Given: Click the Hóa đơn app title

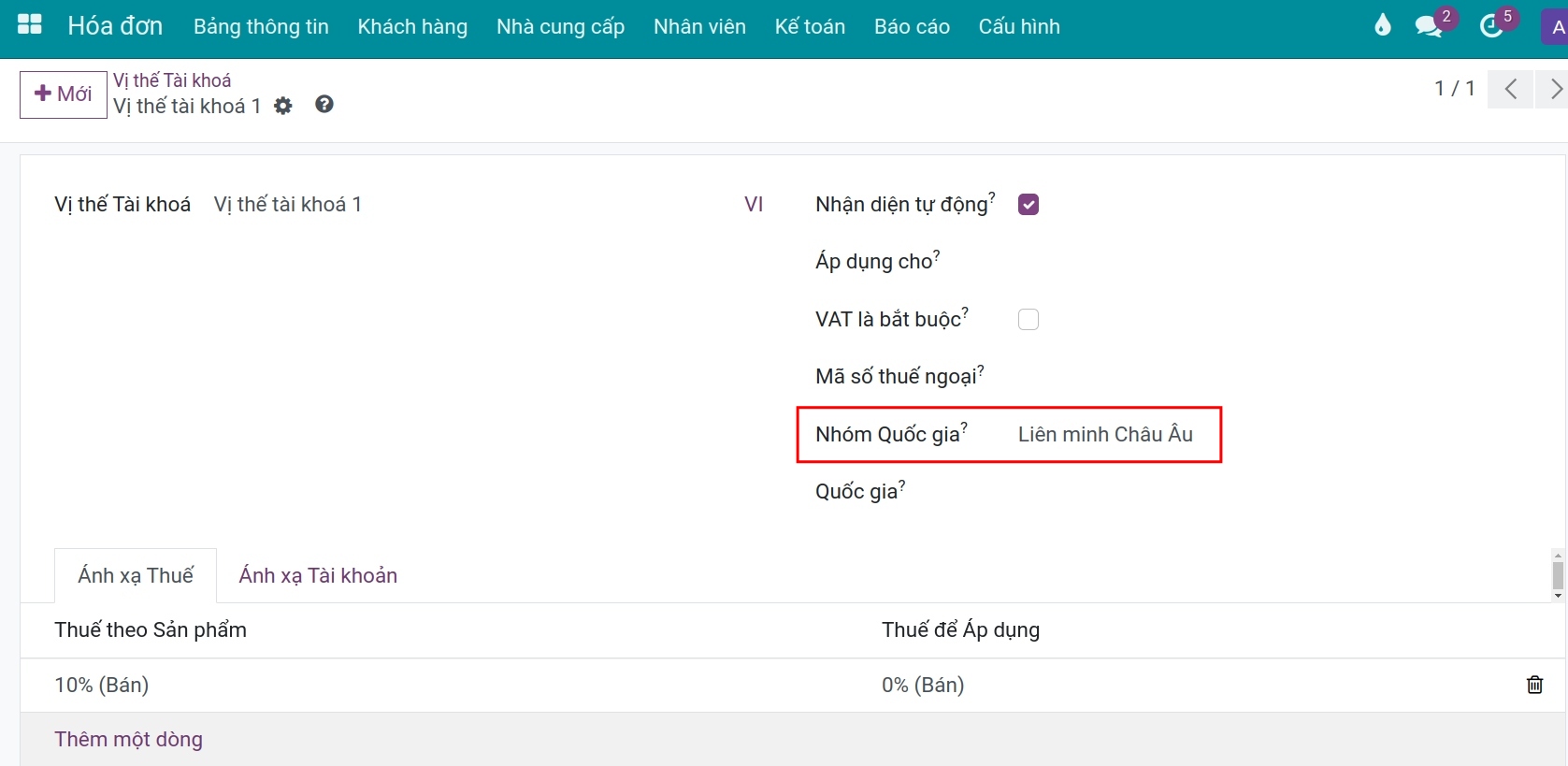Looking at the screenshot, I should (115, 26).
